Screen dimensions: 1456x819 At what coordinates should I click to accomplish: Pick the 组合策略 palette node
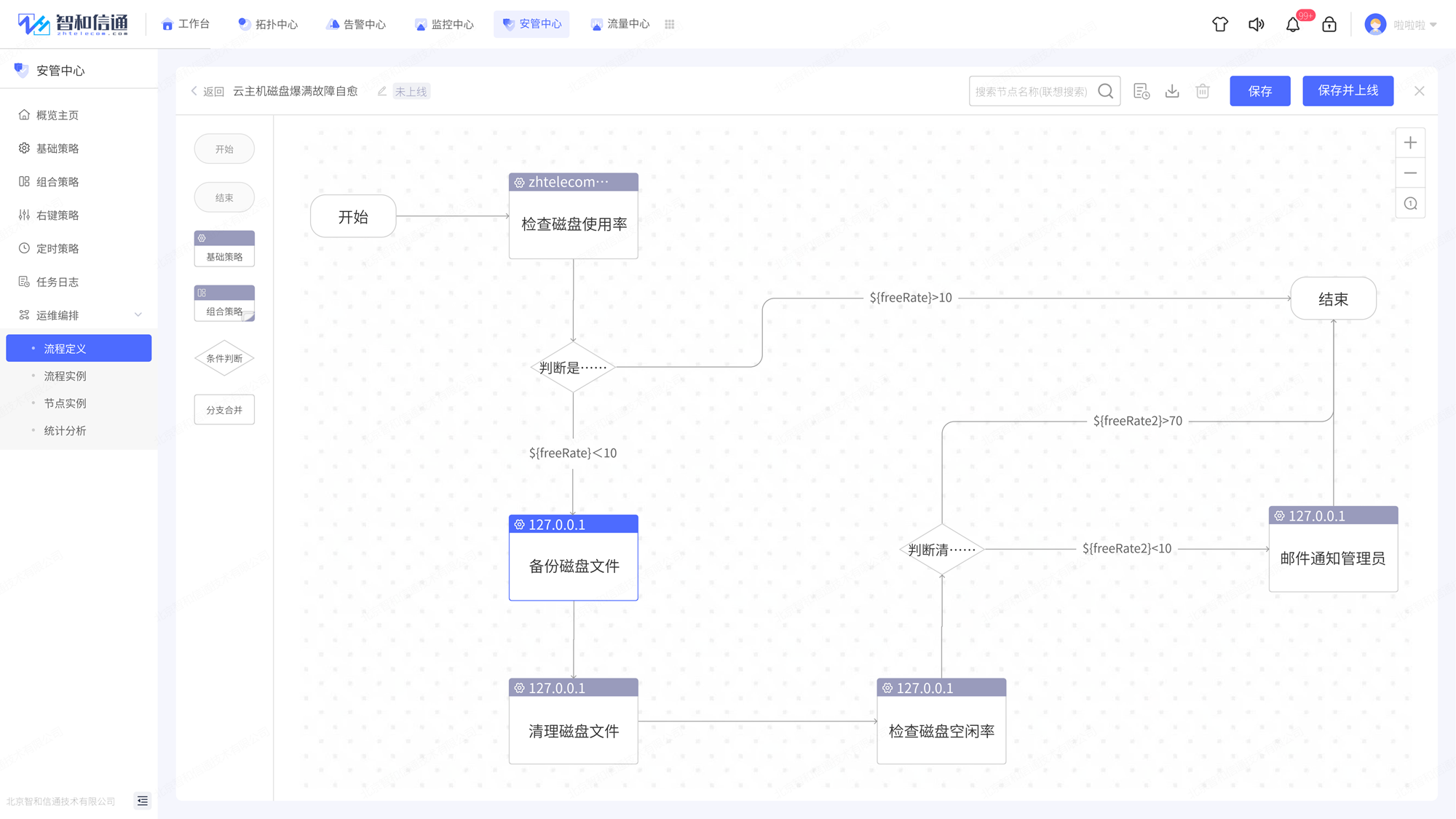(x=224, y=303)
